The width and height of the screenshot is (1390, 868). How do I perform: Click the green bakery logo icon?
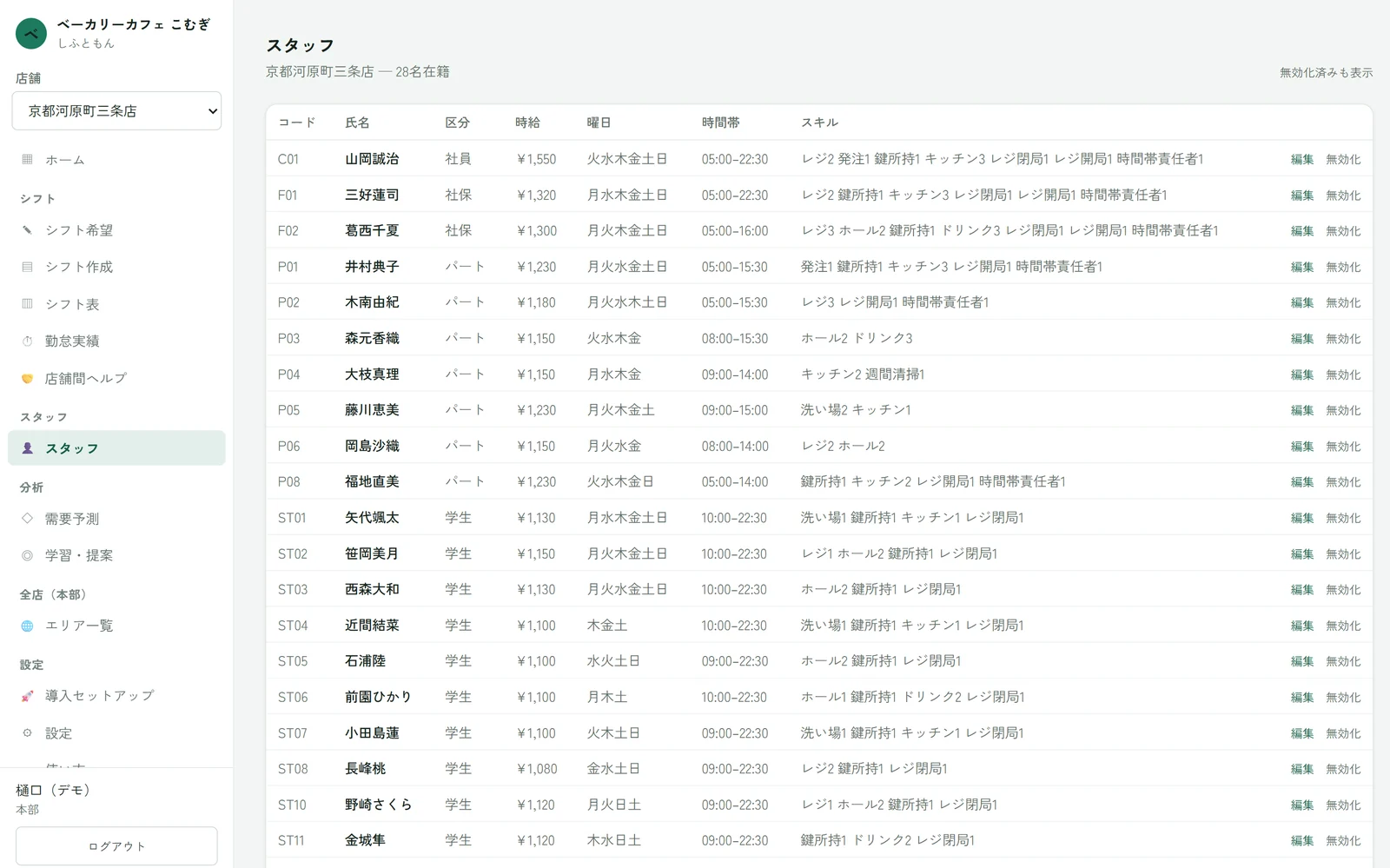coord(31,34)
